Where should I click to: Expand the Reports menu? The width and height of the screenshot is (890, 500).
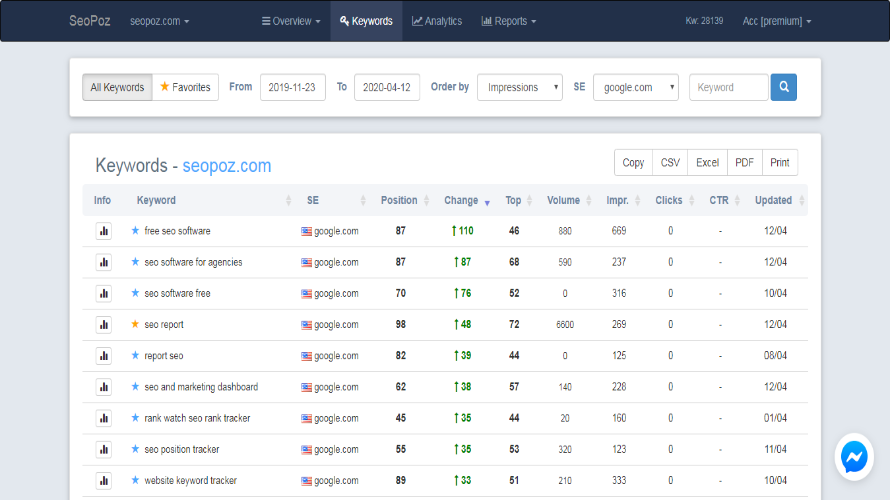[x=509, y=21]
